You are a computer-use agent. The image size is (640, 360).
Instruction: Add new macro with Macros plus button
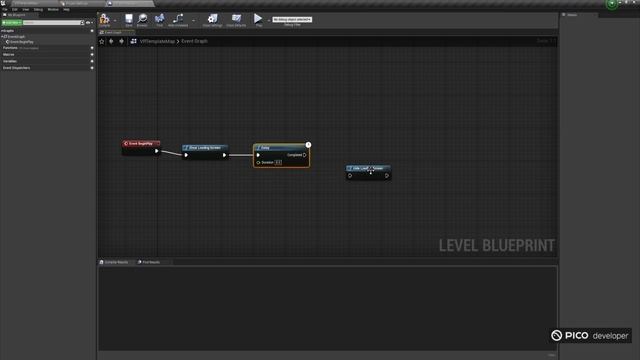92,54
